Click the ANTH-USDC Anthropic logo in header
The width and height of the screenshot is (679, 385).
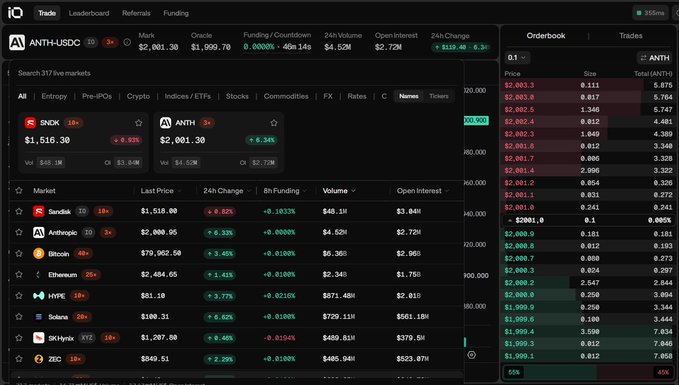click(x=17, y=42)
